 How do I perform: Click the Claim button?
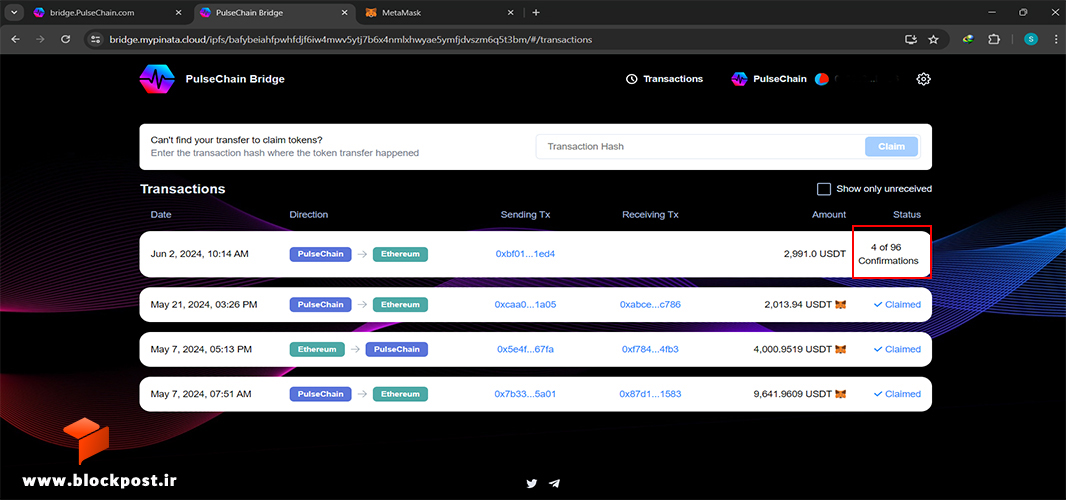[891, 146]
